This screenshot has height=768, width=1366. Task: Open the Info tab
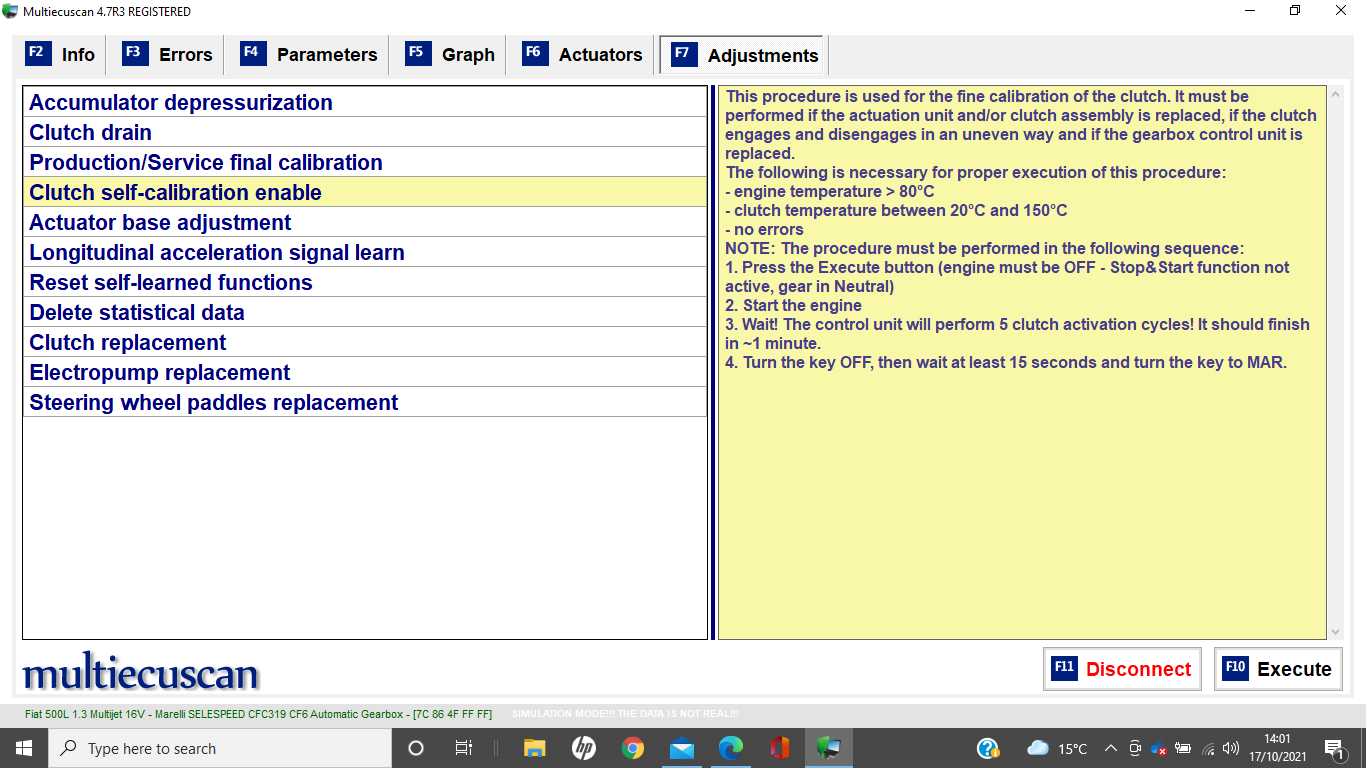pos(61,55)
